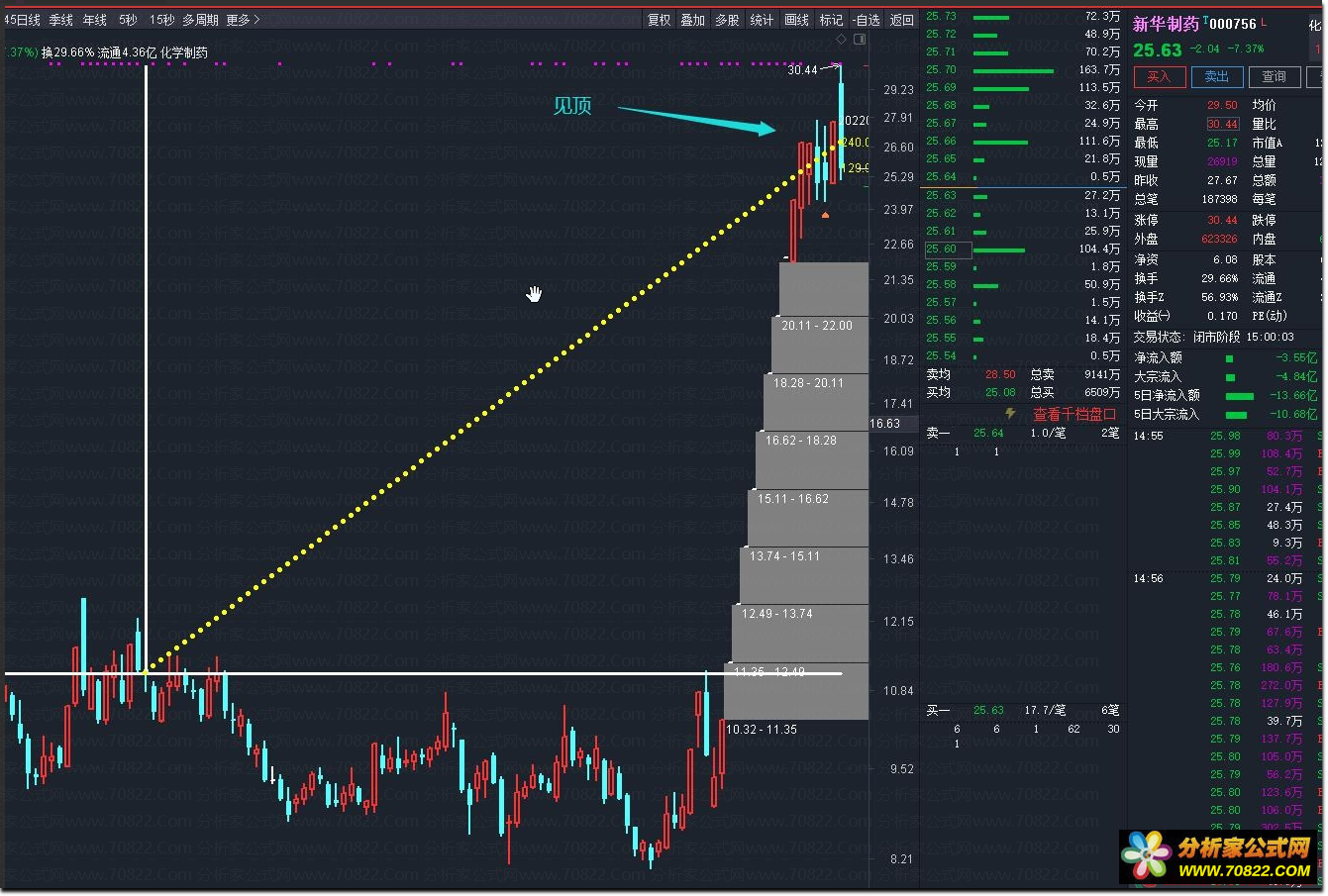Click the red L marker after stock code
This screenshot has width=1328, height=896.
[x=1264, y=22]
